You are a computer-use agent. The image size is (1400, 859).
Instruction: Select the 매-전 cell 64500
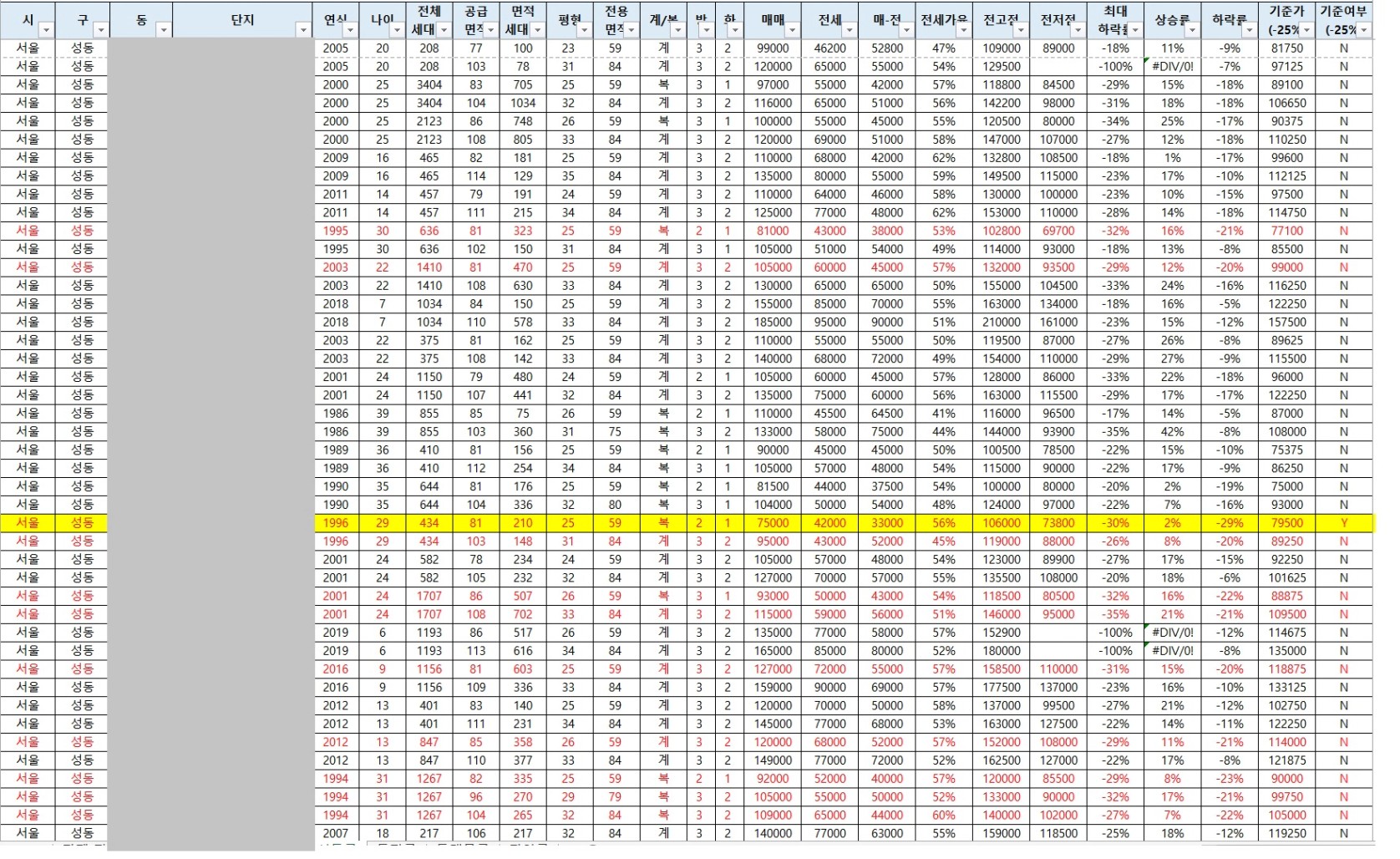tap(887, 414)
